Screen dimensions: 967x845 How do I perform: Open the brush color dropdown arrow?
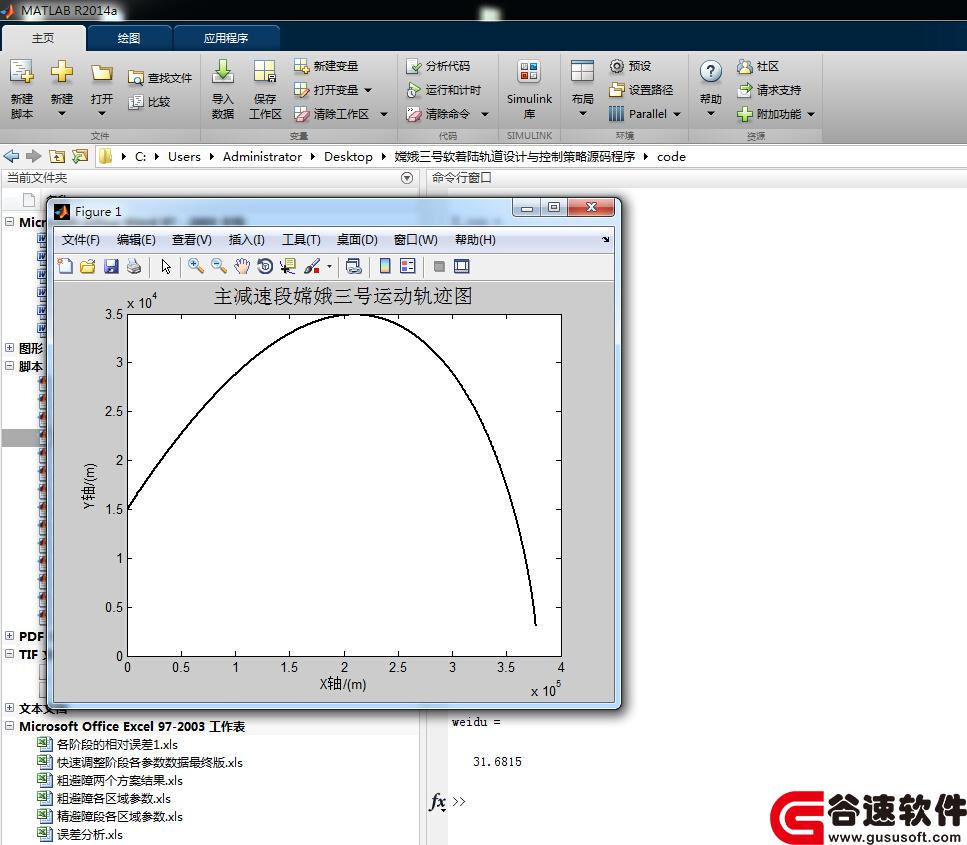(329, 266)
